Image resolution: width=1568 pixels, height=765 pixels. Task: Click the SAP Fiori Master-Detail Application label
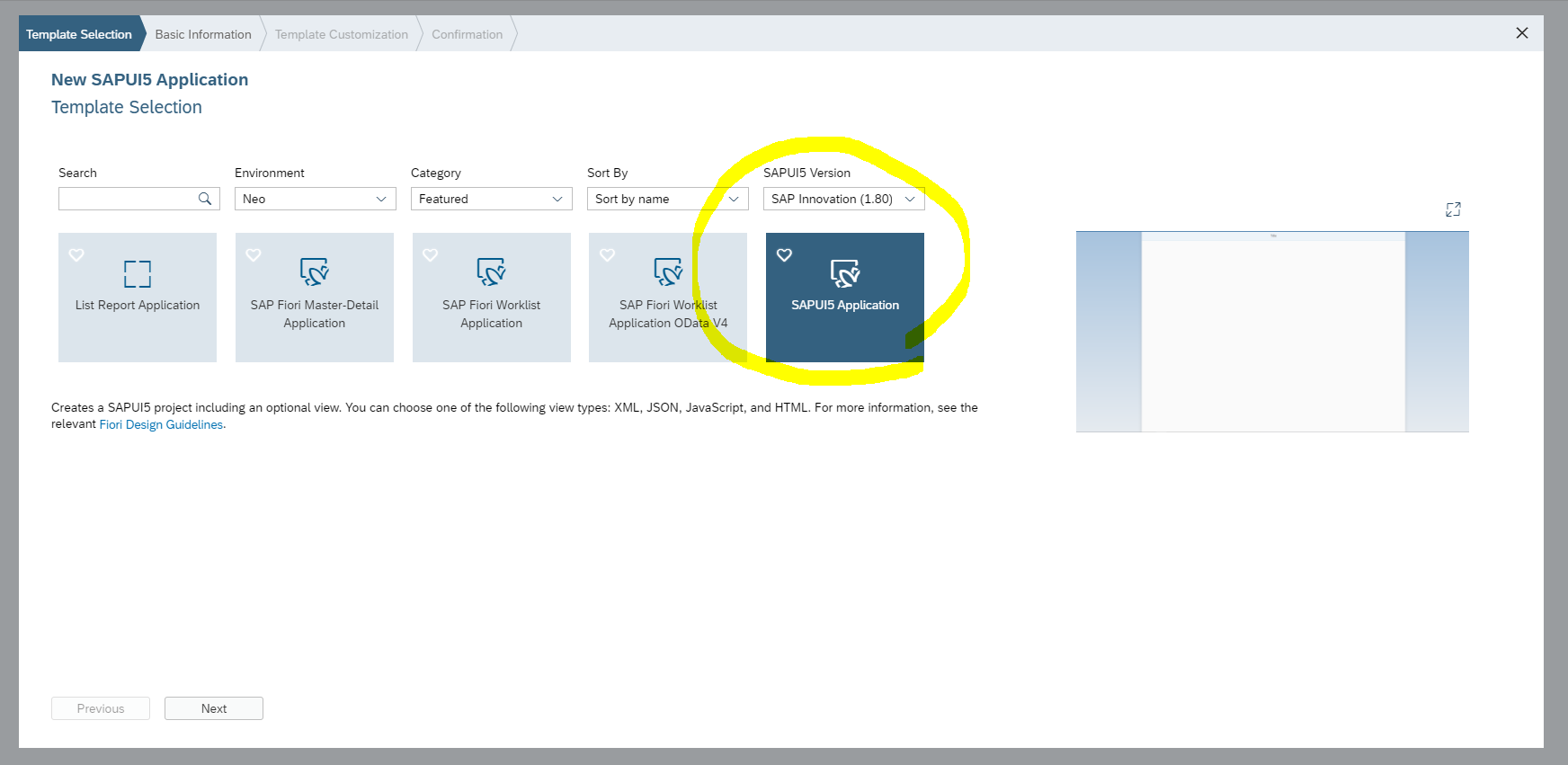point(315,315)
